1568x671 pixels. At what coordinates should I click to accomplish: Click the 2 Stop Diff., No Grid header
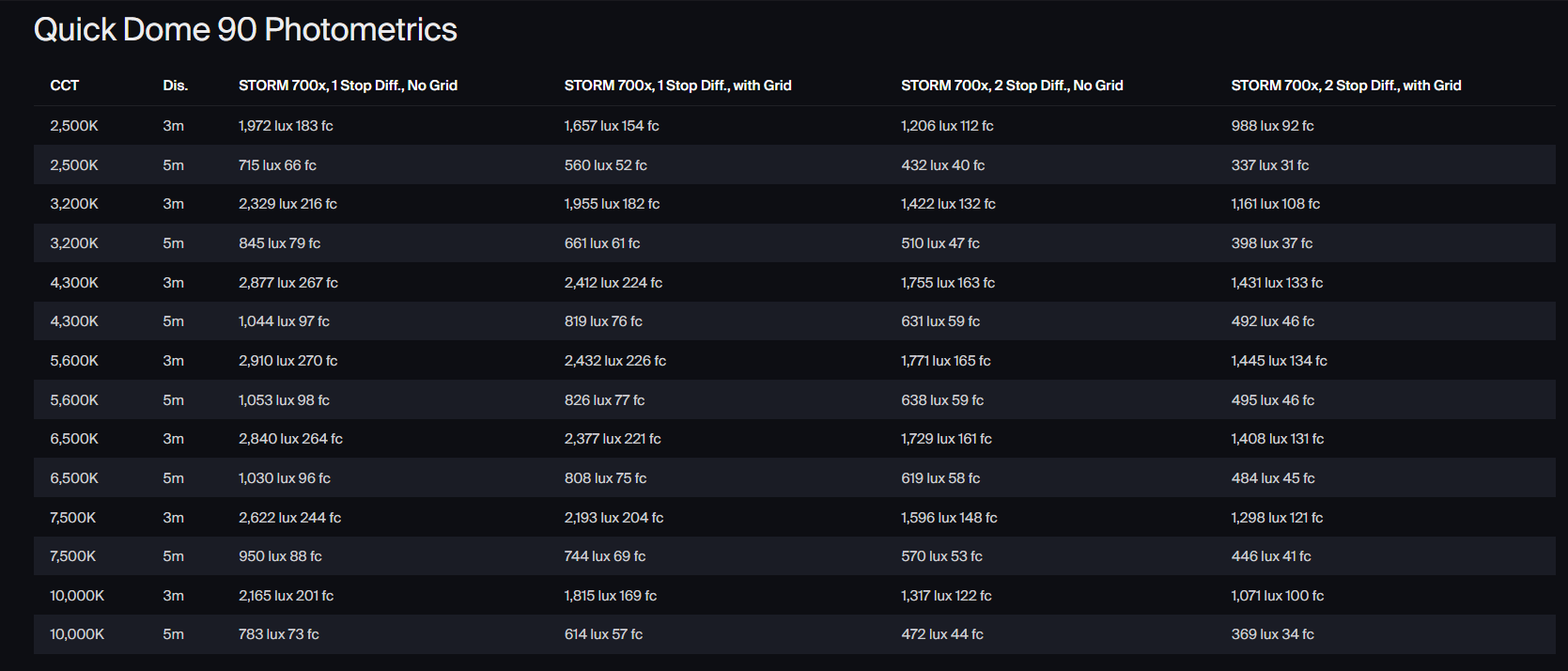click(x=1012, y=86)
